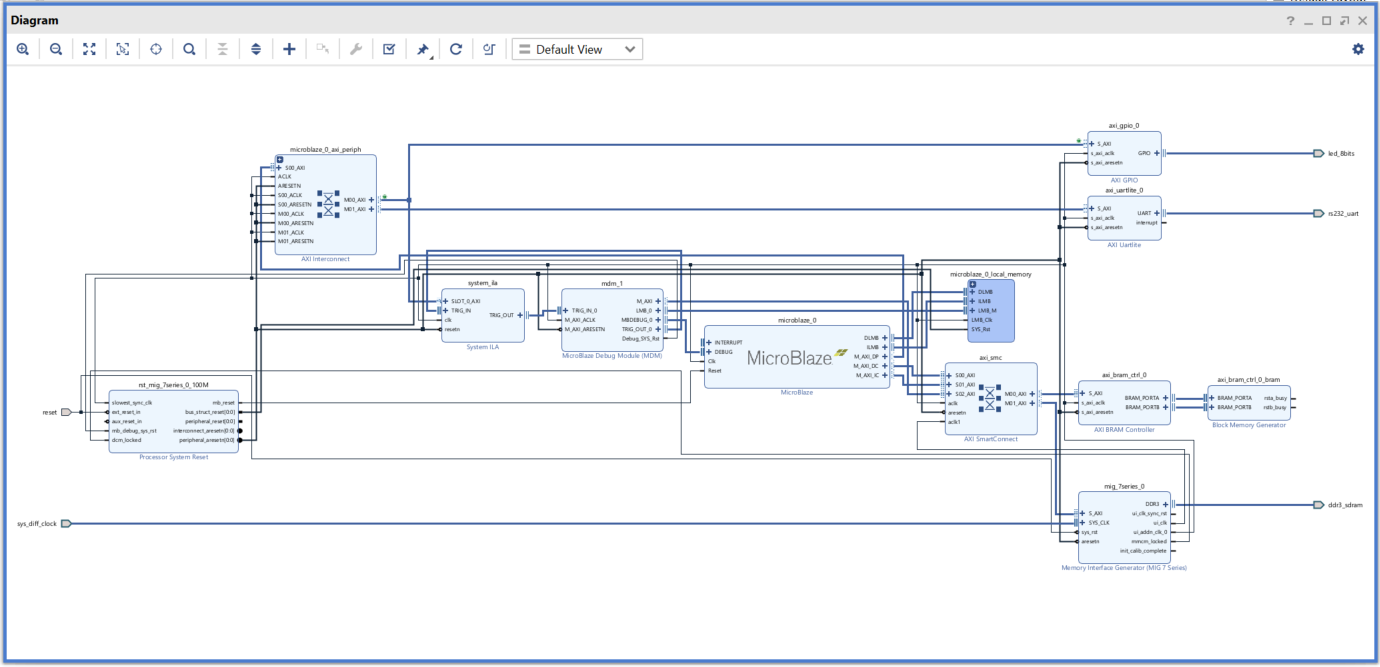The height and width of the screenshot is (667, 1380).
Task: Select the rs232_uart output port symbol
Action: pyautogui.click(x=1319, y=213)
